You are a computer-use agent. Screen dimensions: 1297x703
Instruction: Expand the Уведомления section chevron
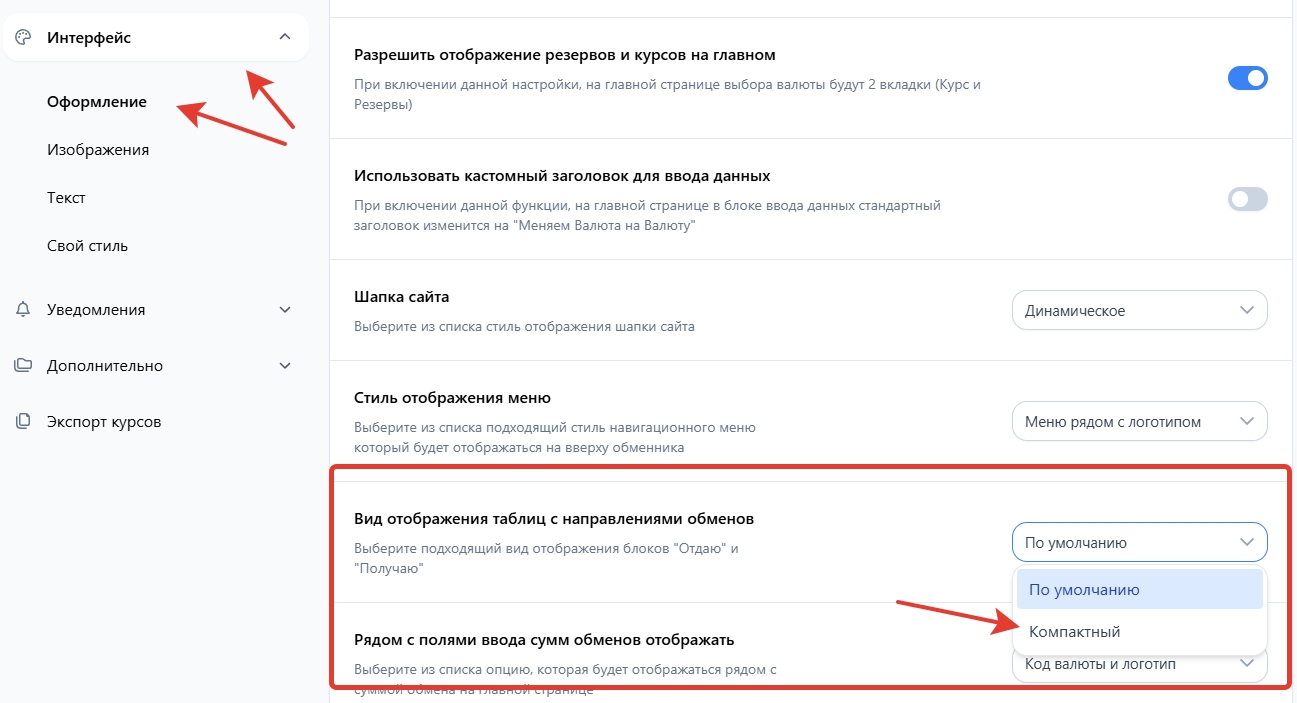(x=285, y=310)
